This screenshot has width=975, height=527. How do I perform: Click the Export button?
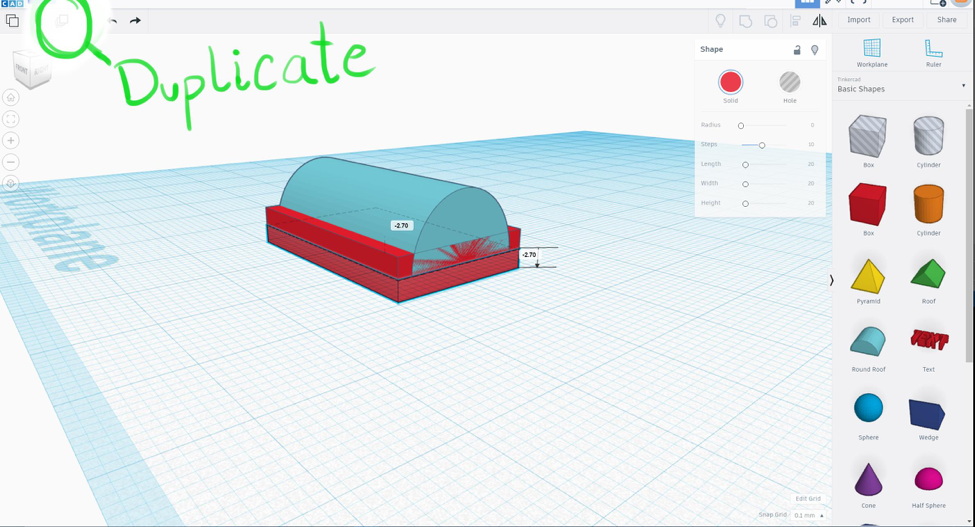tap(903, 20)
